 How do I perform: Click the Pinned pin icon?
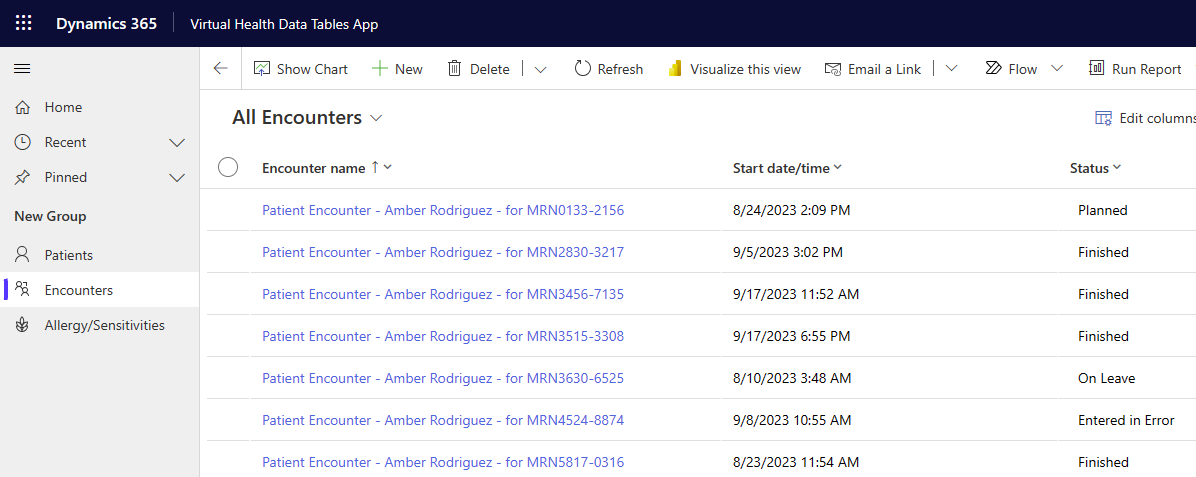click(23, 177)
